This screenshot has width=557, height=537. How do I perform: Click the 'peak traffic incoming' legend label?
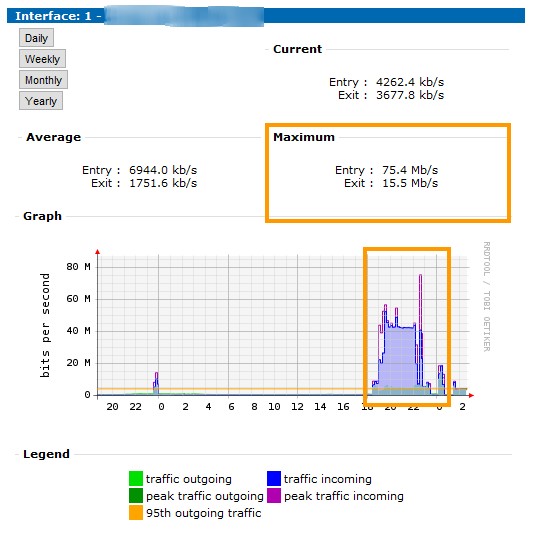coord(344,496)
